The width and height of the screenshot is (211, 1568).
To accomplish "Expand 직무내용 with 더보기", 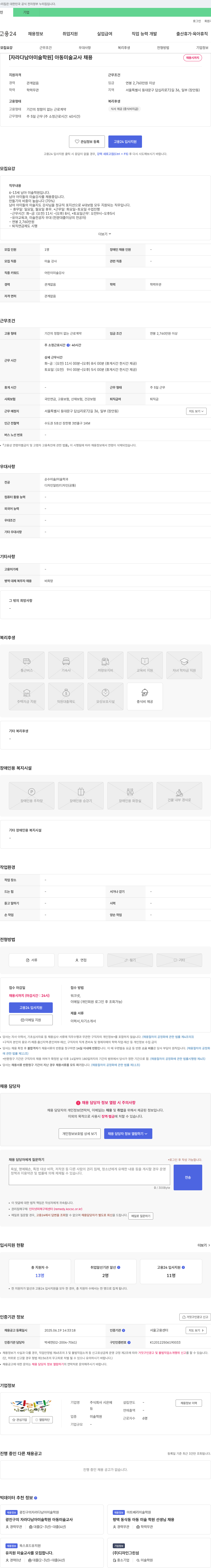I will (x=105, y=234).
